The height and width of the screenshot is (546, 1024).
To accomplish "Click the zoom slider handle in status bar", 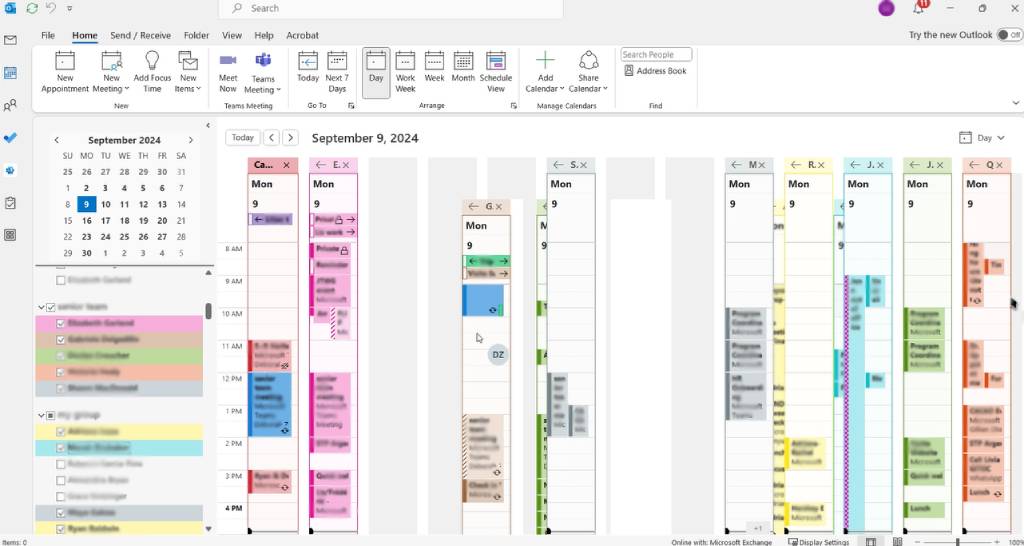I will tap(957, 542).
